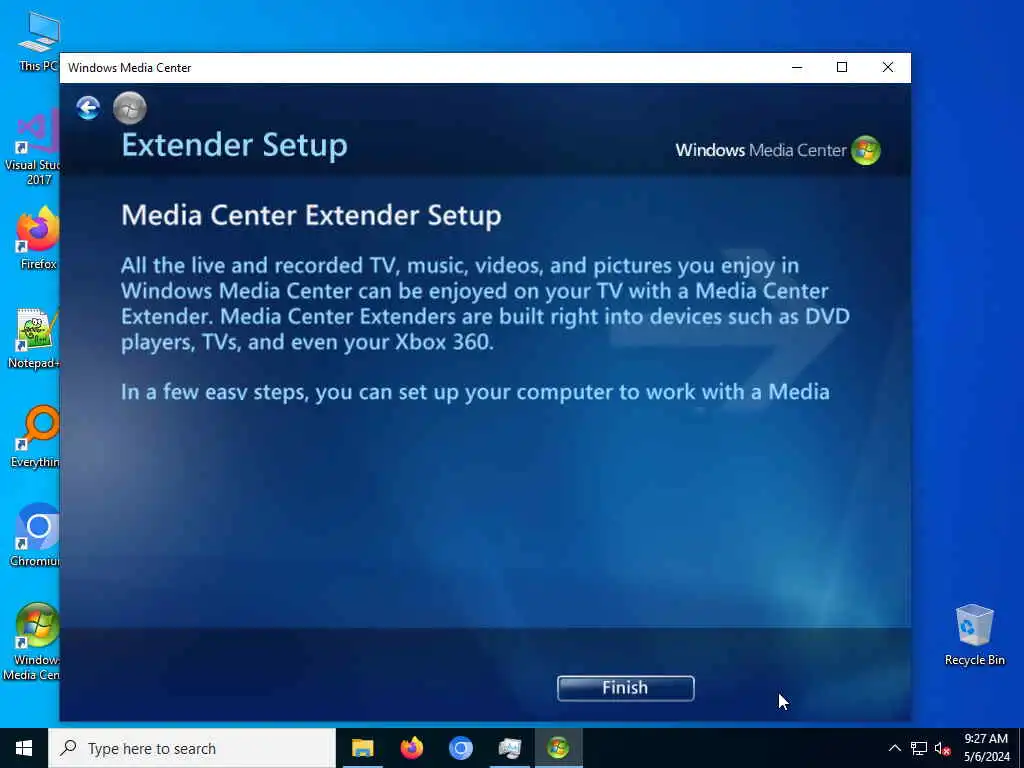Launch Chromium from desktop shortcut
This screenshot has width=1024, height=768.
[x=35, y=534]
